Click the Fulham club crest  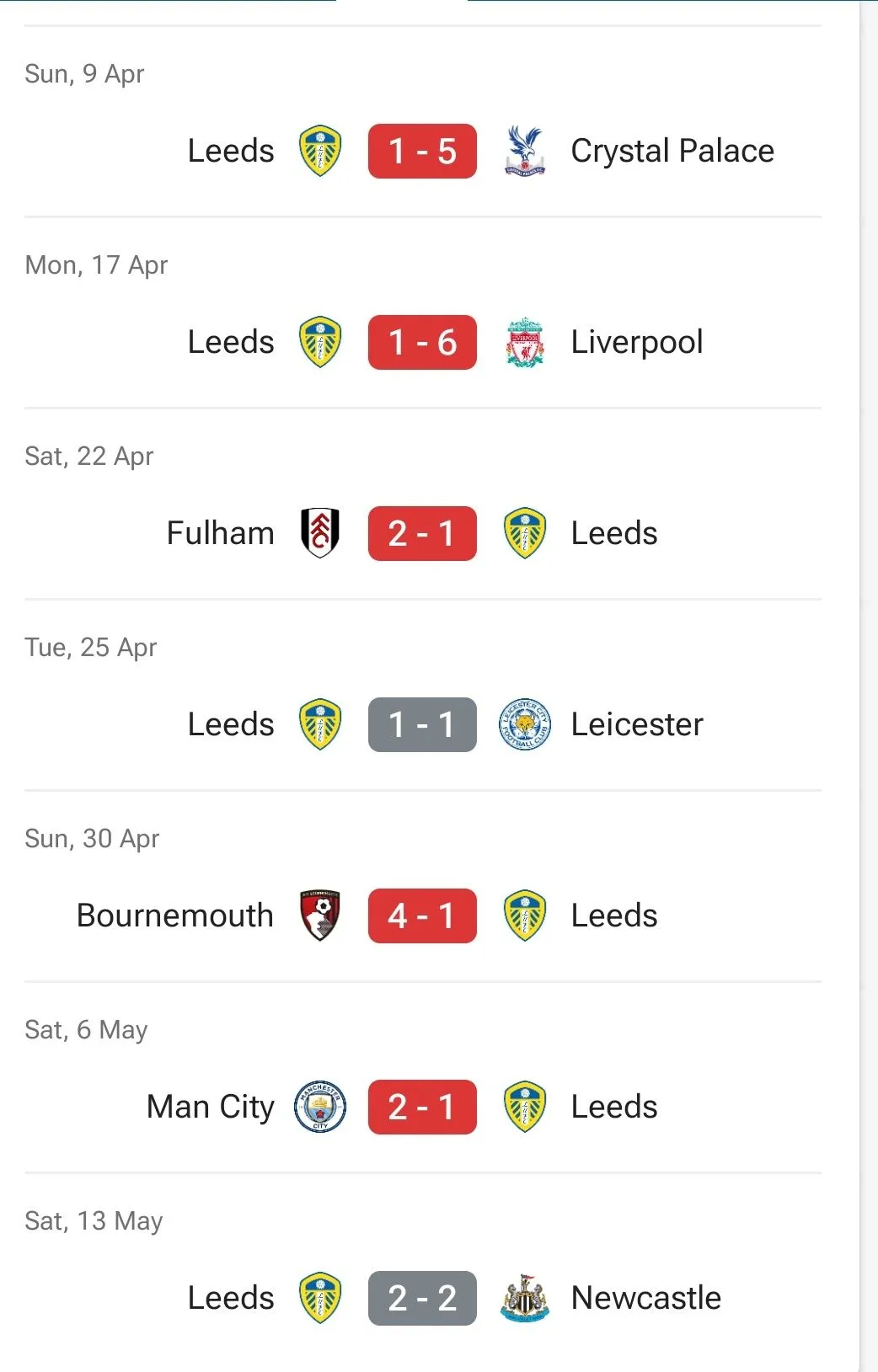coord(320,533)
